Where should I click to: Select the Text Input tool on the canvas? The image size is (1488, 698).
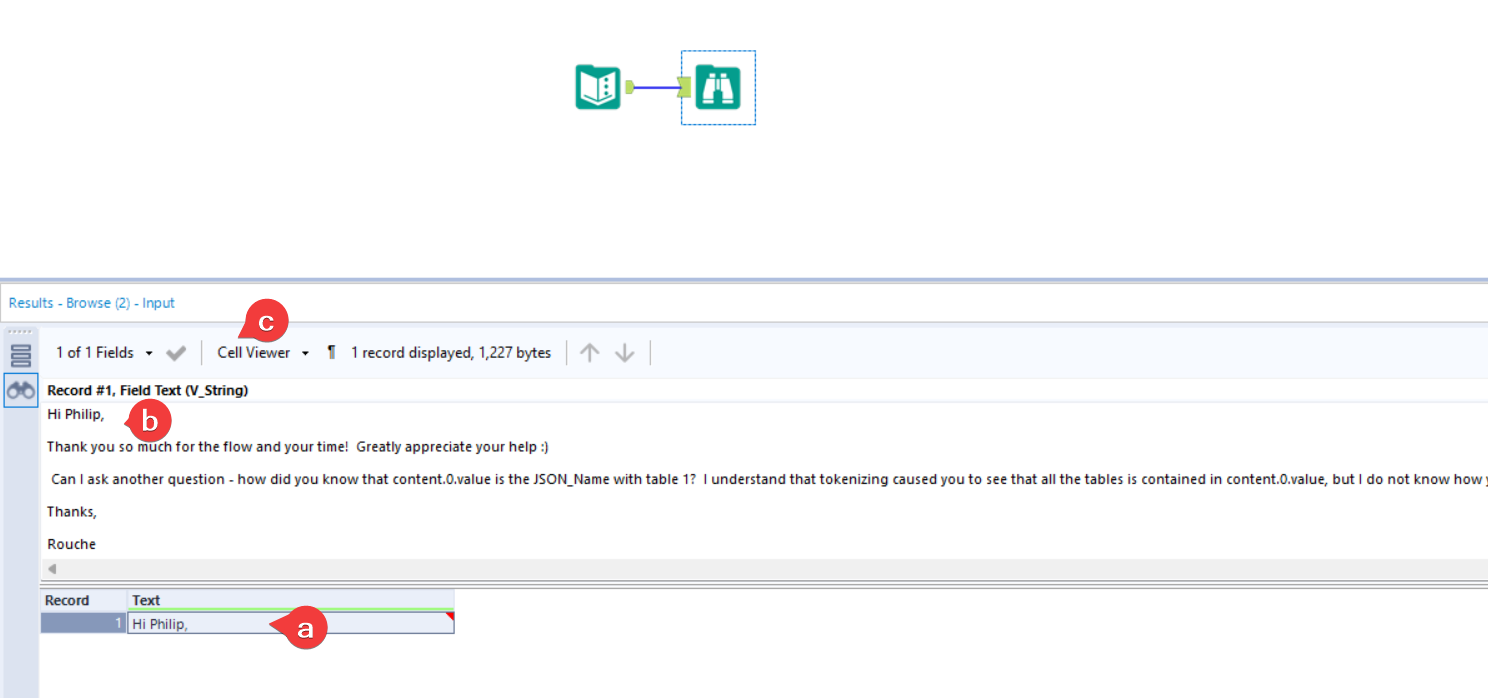[597, 87]
